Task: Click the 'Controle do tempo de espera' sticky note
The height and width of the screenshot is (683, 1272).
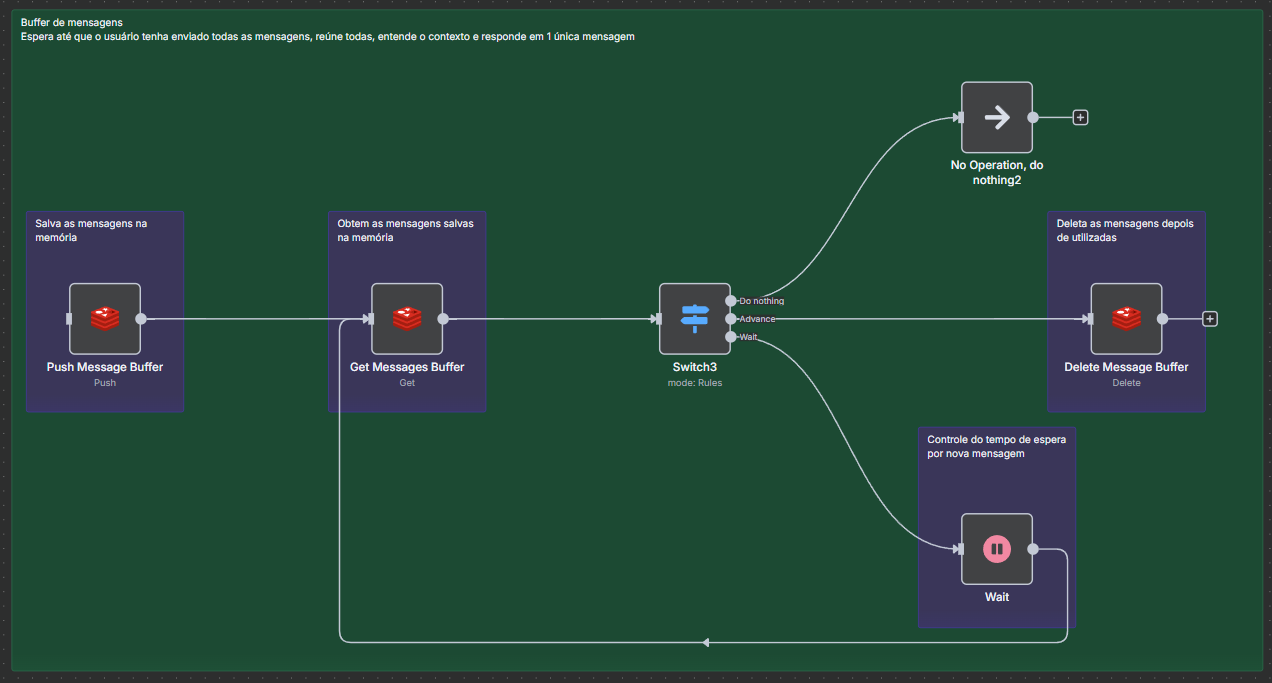Action: coord(996,445)
